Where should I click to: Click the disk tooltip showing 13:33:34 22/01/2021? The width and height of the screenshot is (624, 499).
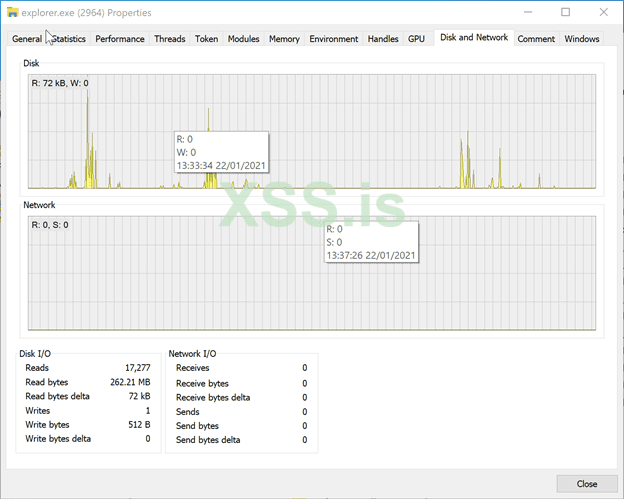pyautogui.click(x=221, y=152)
